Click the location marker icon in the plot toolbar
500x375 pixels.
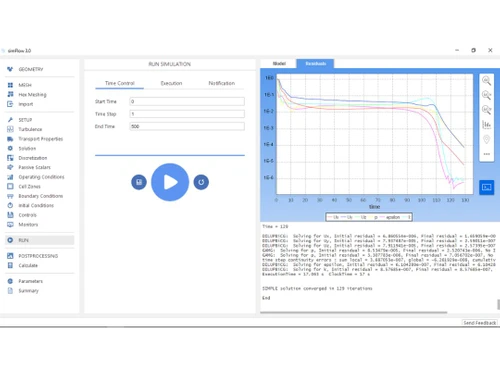pos(486,139)
